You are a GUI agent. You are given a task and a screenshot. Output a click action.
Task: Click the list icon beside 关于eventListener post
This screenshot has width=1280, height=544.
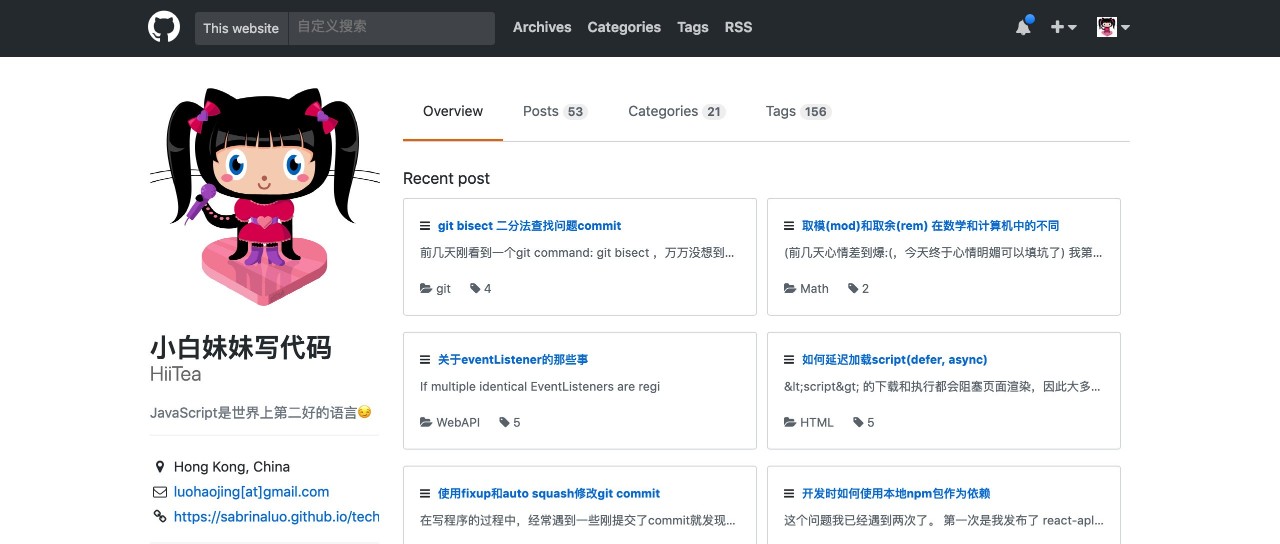point(425,360)
